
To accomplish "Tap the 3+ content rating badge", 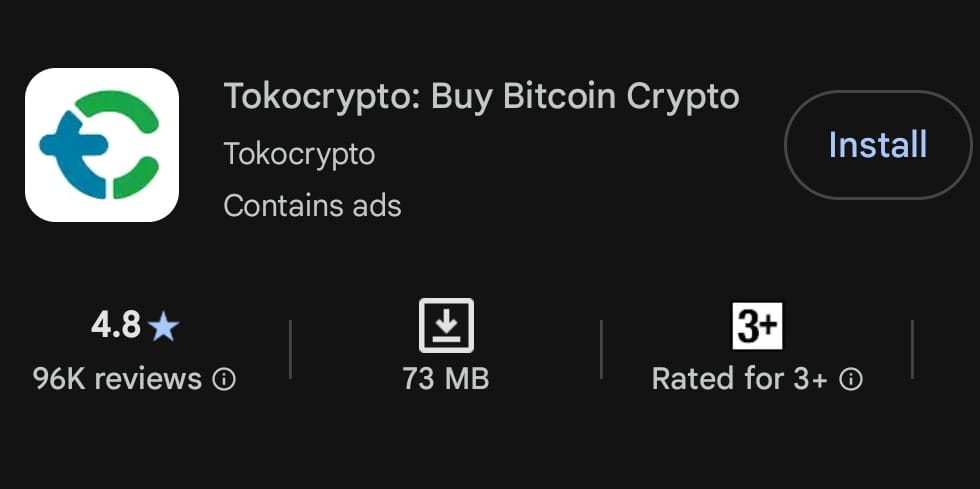I will (757, 326).
